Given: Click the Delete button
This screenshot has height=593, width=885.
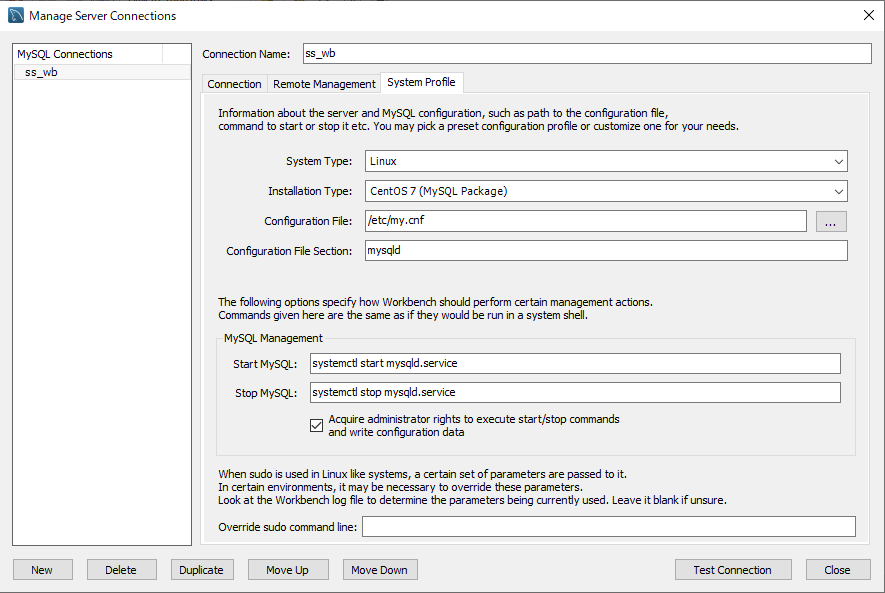Looking at the screenshot, I should coord(121,570).
